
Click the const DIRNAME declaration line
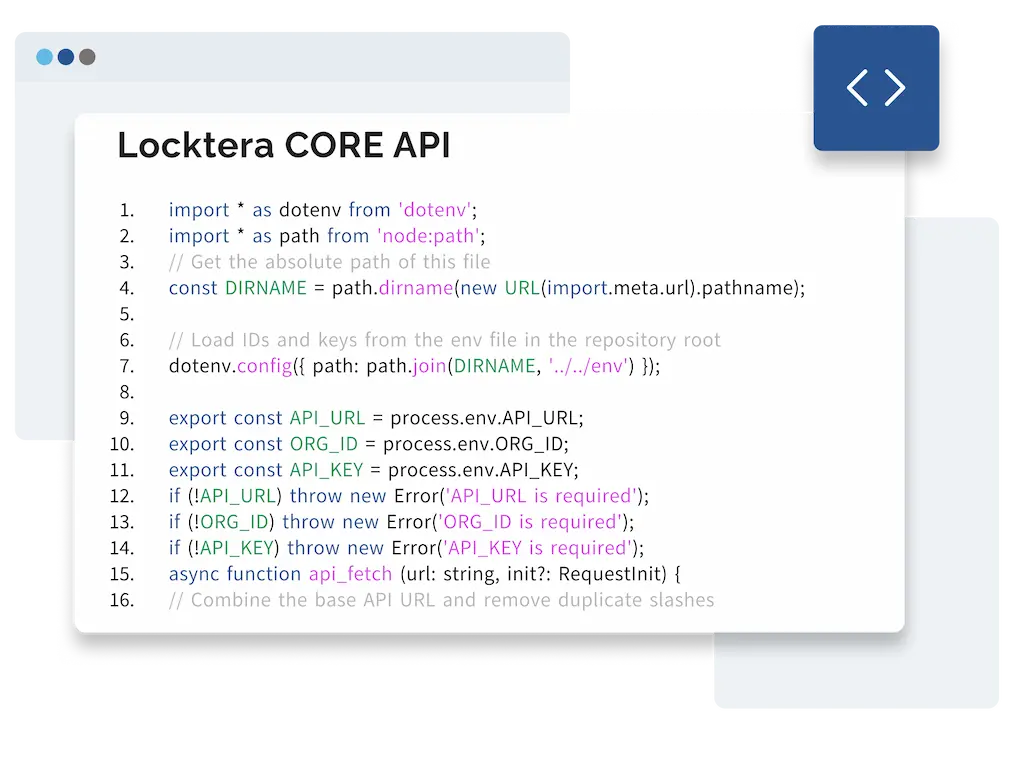click(487, 288)
